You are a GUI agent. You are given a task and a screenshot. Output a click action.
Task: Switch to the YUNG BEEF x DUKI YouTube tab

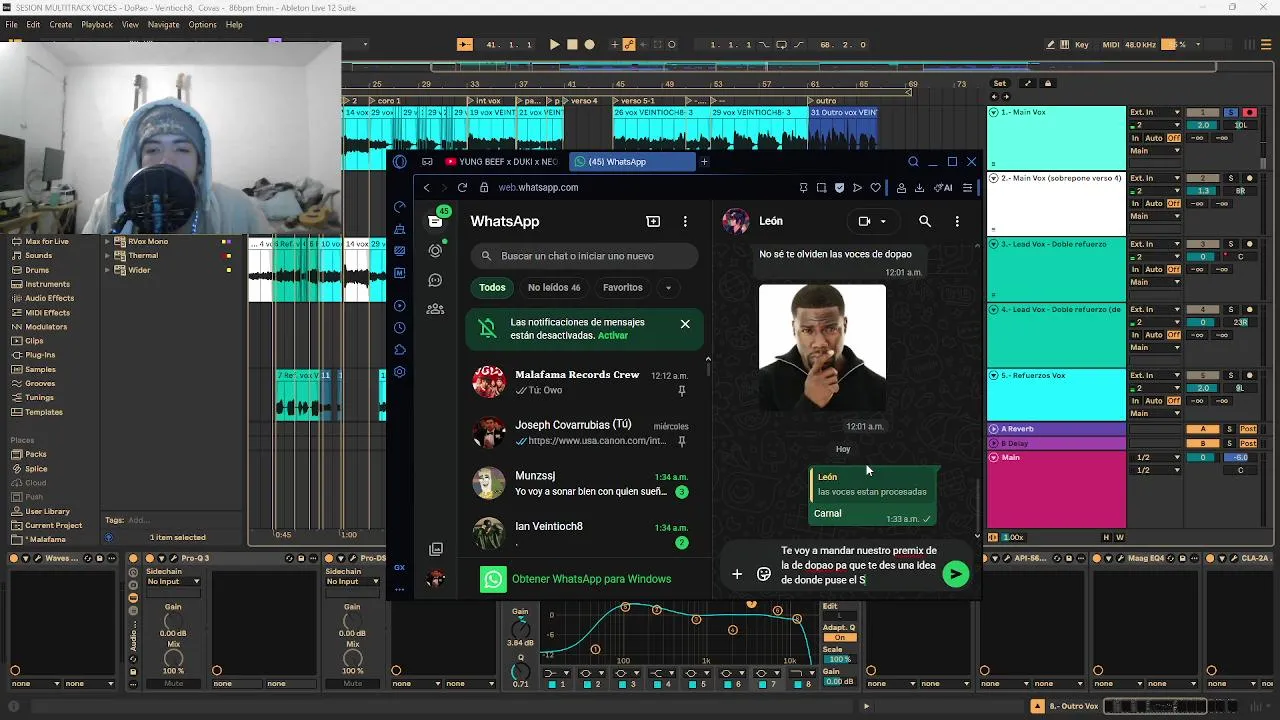coord(501,162)
